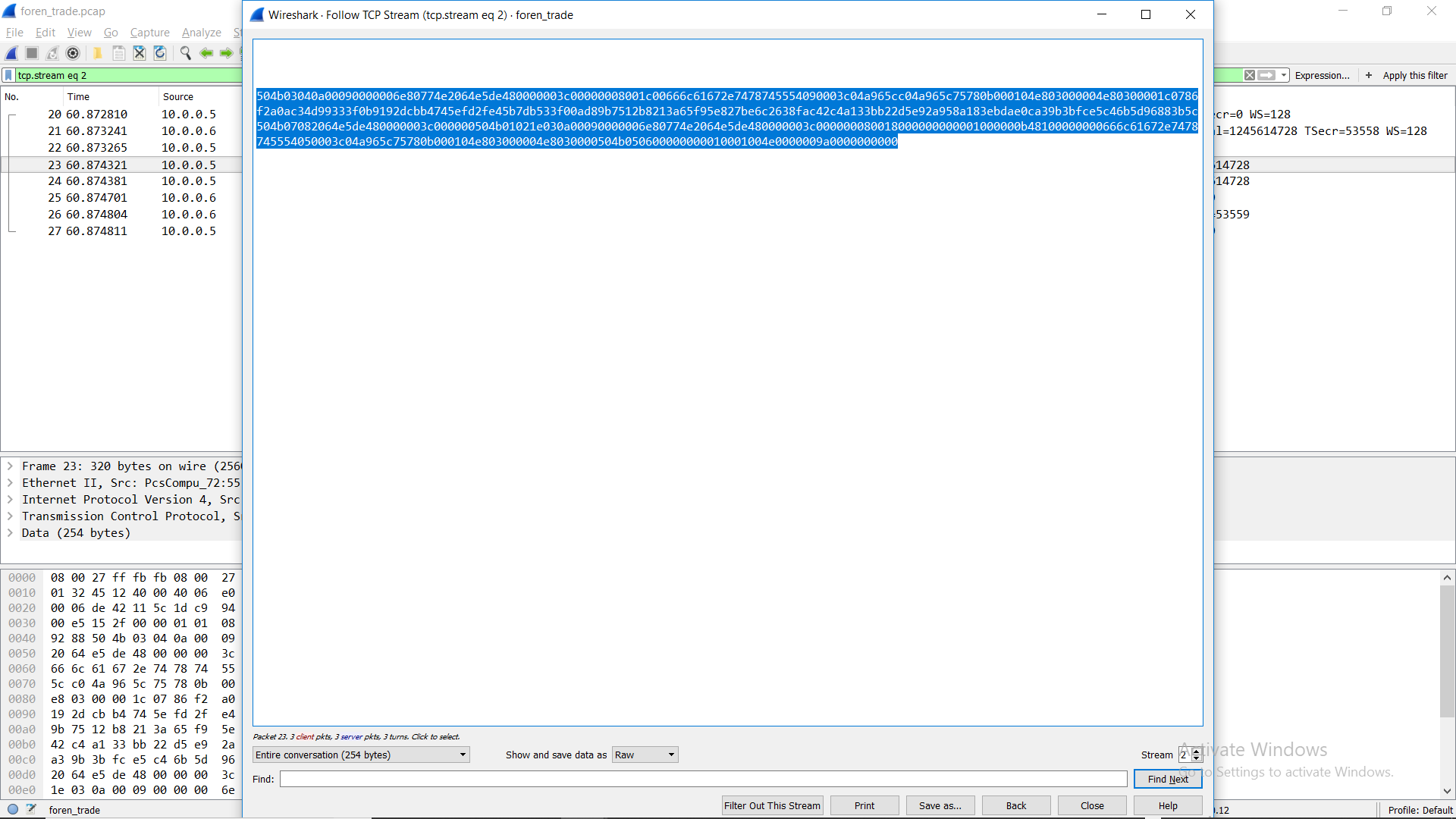
Task: Click the Reload capture file icon
Action: click(160, 53)
